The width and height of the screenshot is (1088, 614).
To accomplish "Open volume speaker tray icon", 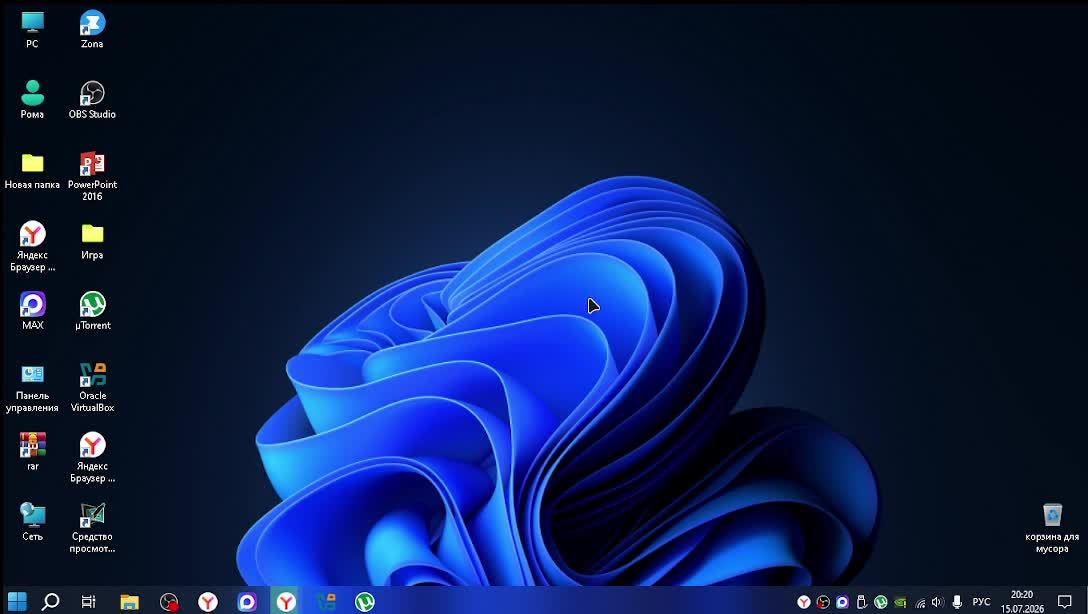I will [938, 602].
